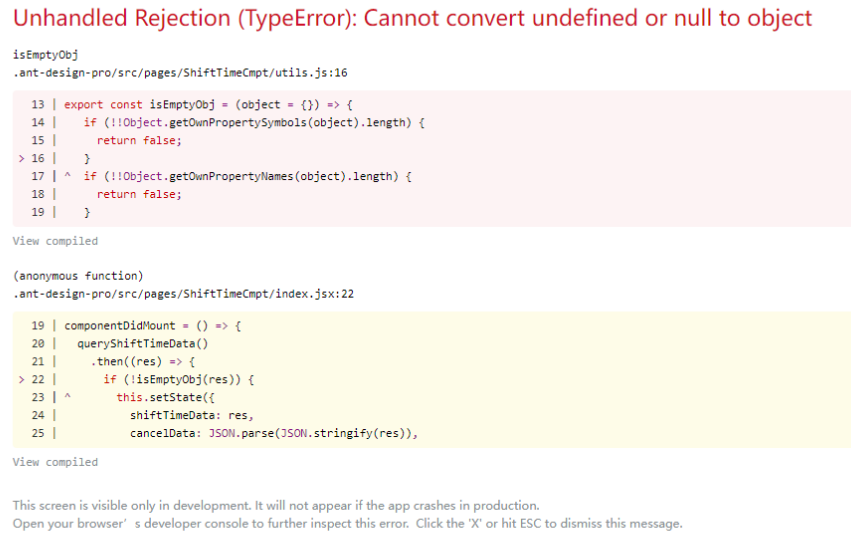Image resolution: width=851 pixels, height=551 pixels.
Task: Click the isEmptyObj stack frame name
Action: [46, 54]
